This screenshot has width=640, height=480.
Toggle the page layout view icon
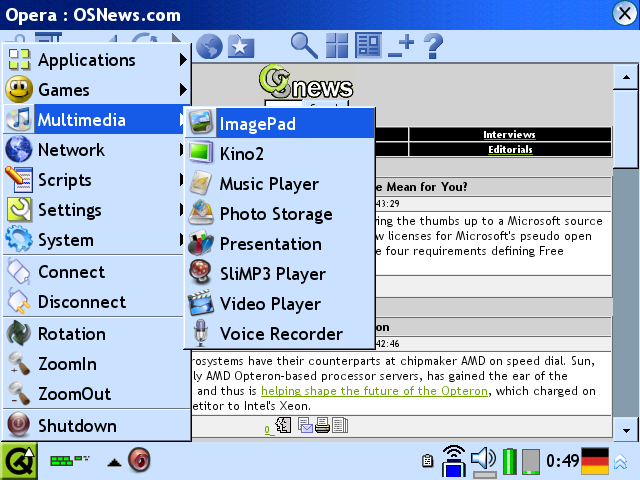click(368, 45)
